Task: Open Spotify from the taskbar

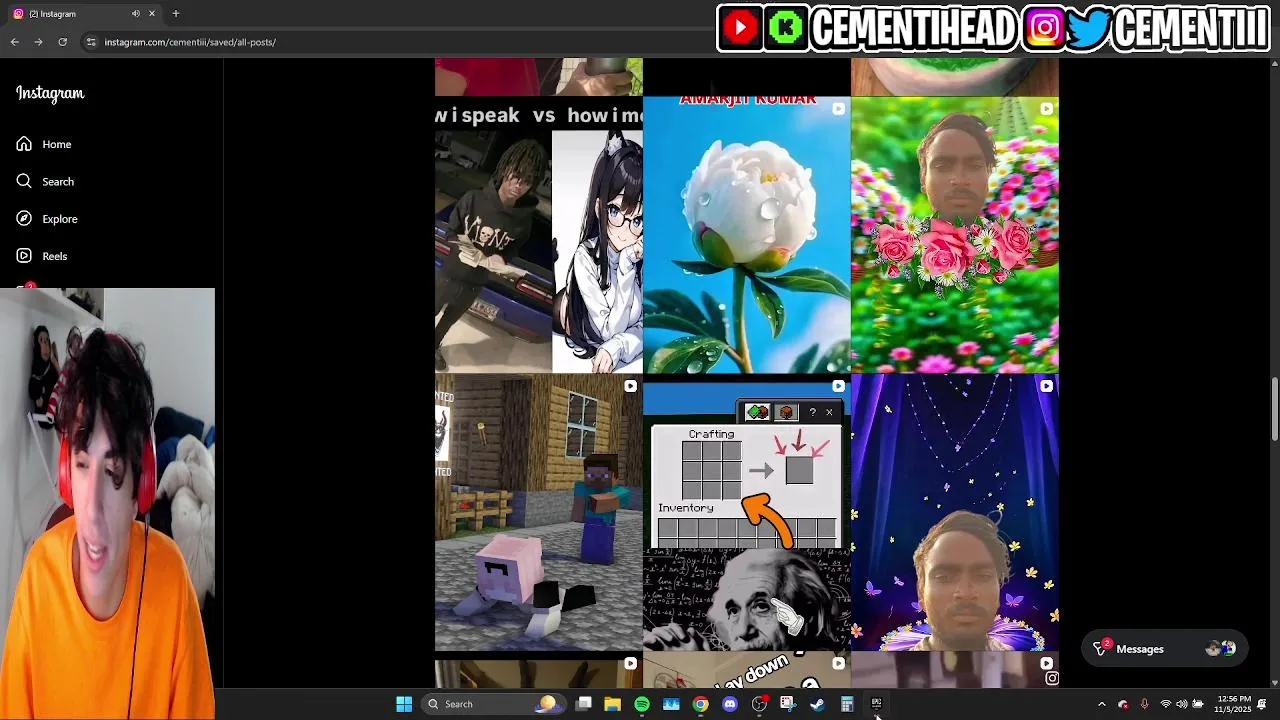Action: coord(642,704)
